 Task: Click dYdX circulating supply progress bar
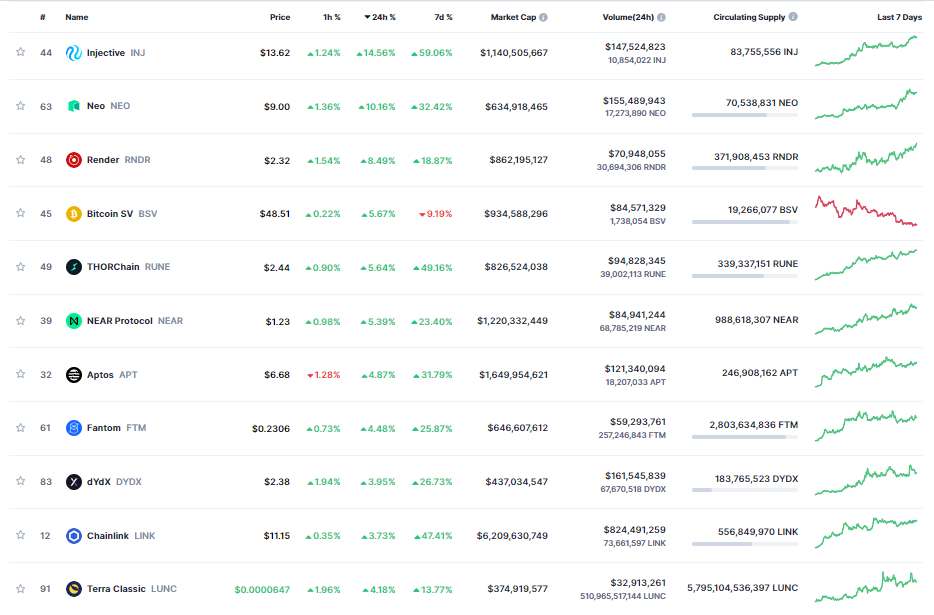pyautogui.click(x=745, y=490)
